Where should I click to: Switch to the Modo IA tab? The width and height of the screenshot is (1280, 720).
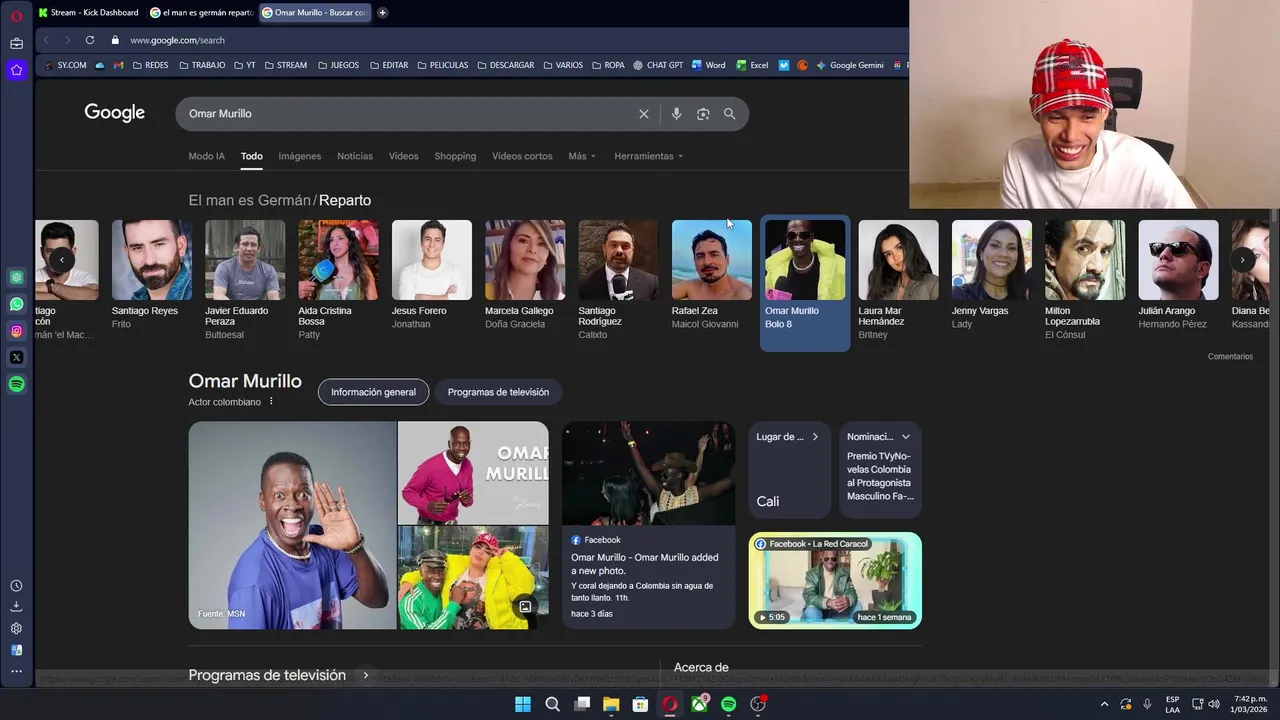tap(207, 156)
